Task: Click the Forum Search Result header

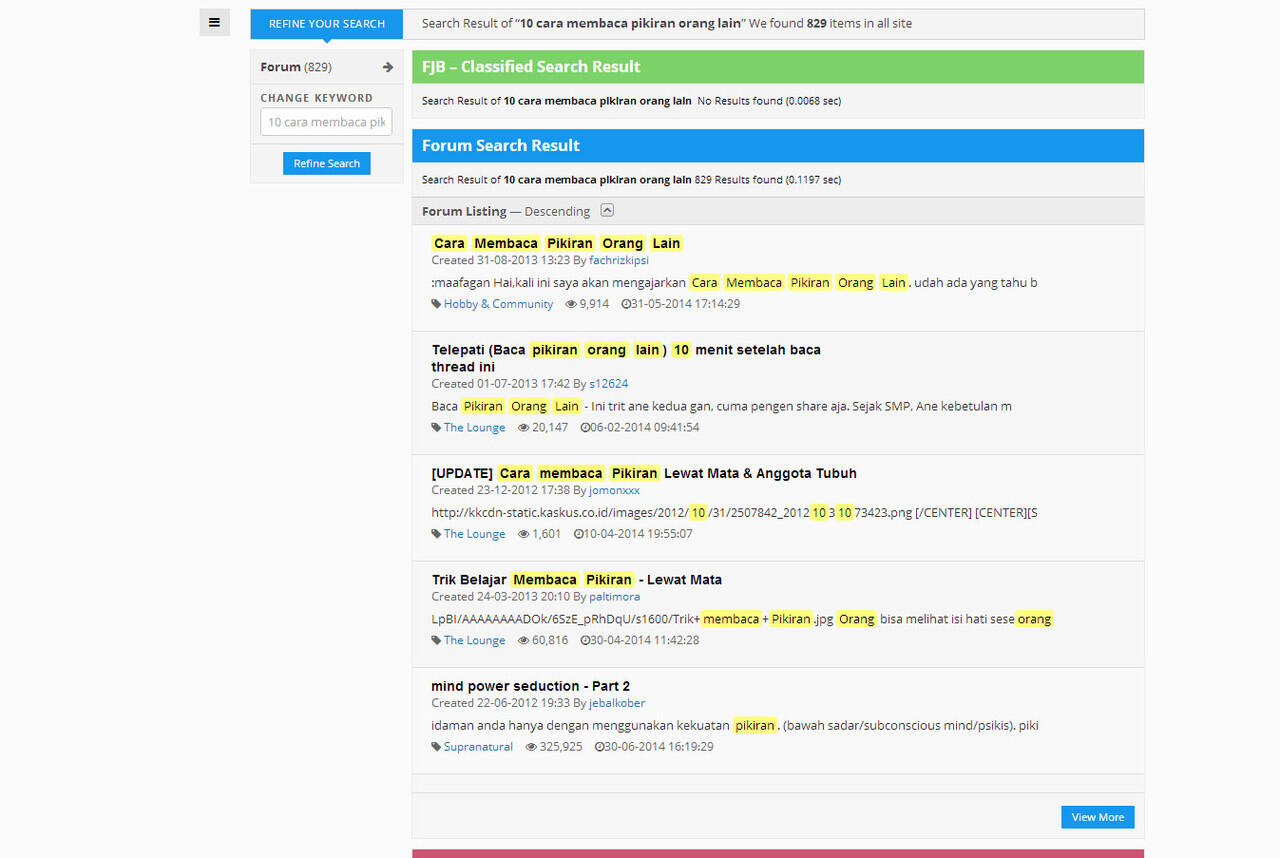Action: pyautogui.click(x=778, y=146)
